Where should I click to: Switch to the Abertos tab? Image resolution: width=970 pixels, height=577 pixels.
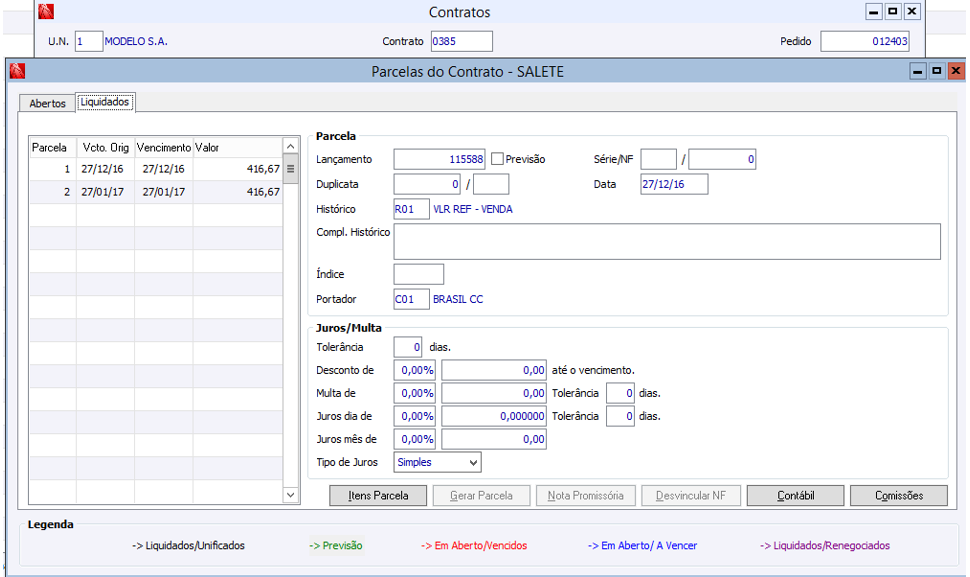click(x=47, y=103)
